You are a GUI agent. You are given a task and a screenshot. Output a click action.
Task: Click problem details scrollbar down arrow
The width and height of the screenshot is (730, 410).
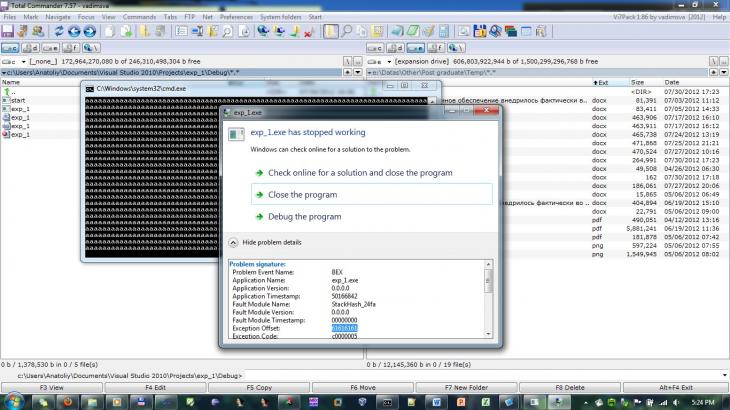click(488, 334)
